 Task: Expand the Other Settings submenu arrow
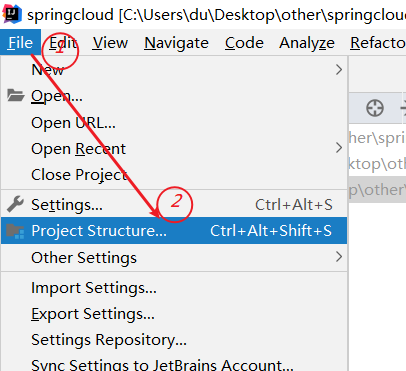339,257
